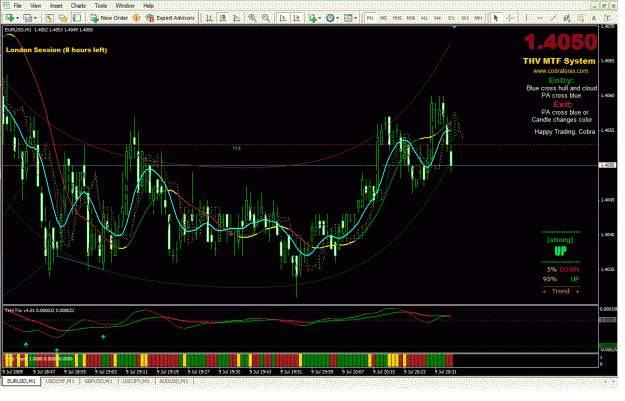Select the crosshair tool
Image resolution: width=625 pixels, height=401 pixels.
(510, 18)
